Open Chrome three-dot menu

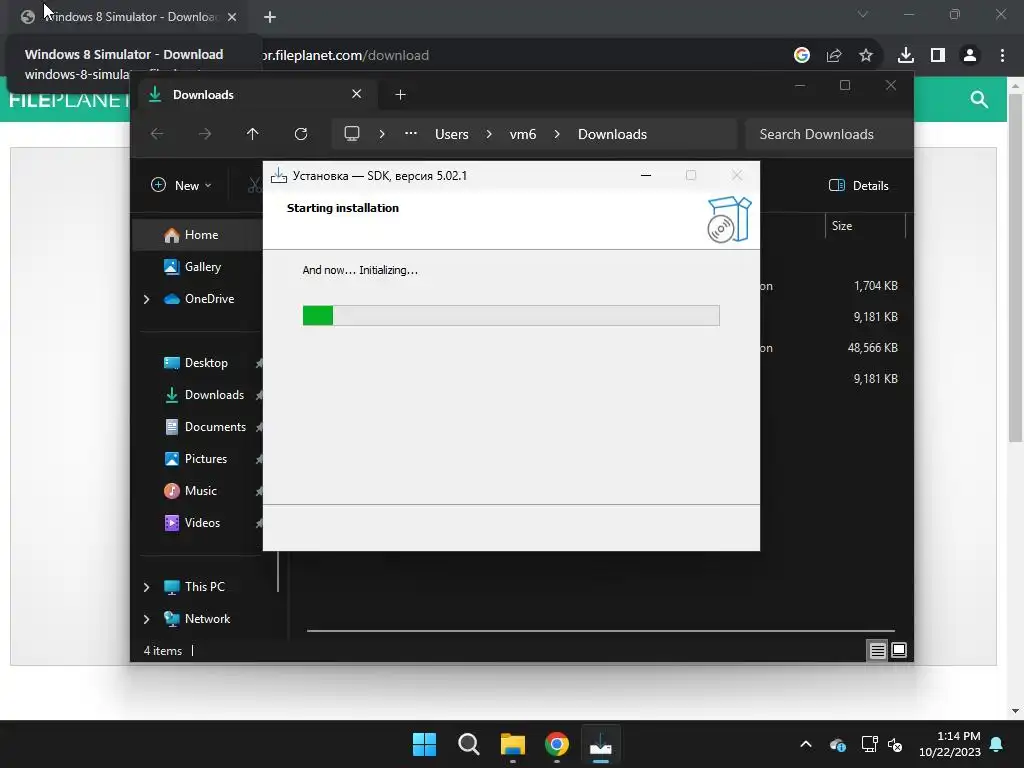point(1002,56)
